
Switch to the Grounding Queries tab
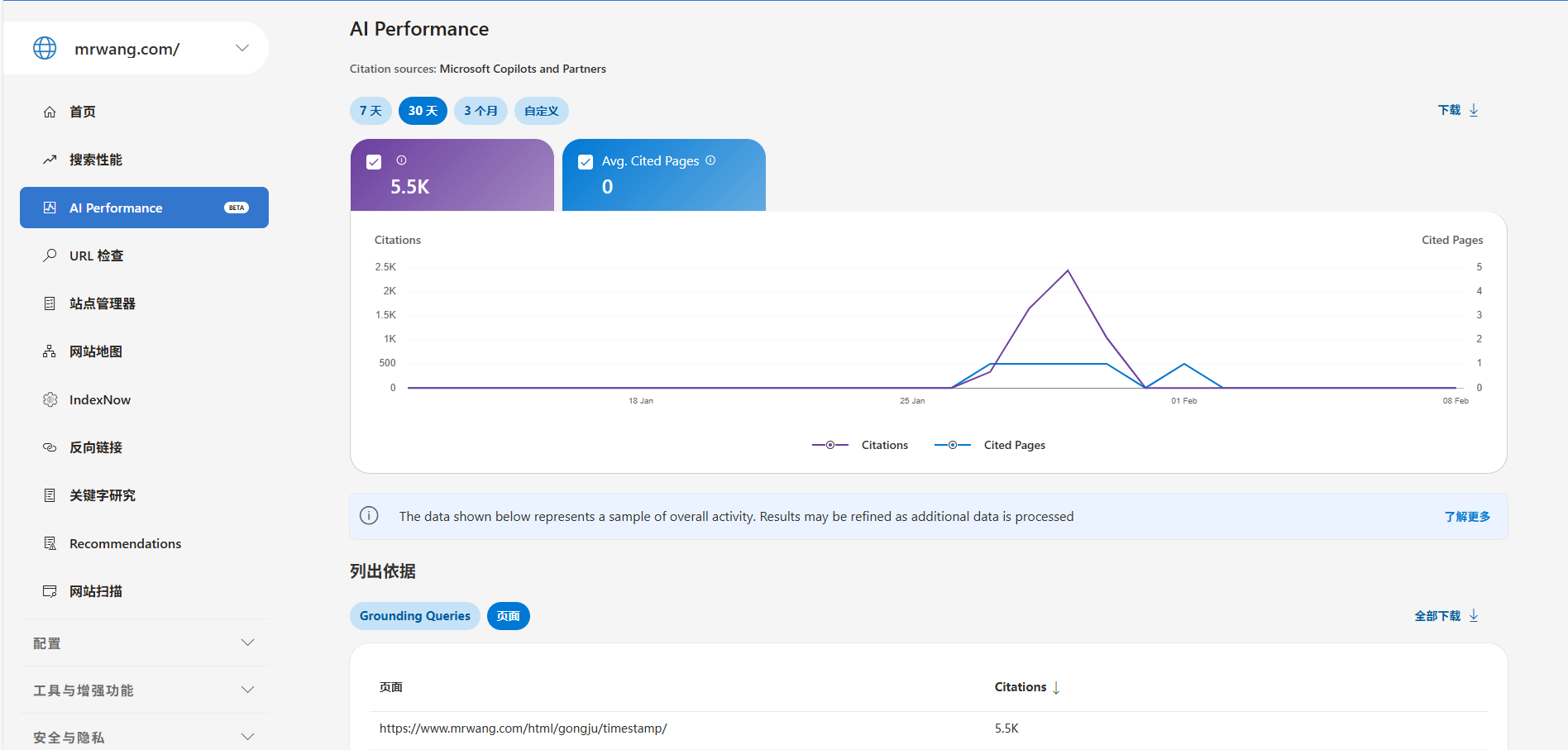[x=414, y=616]
